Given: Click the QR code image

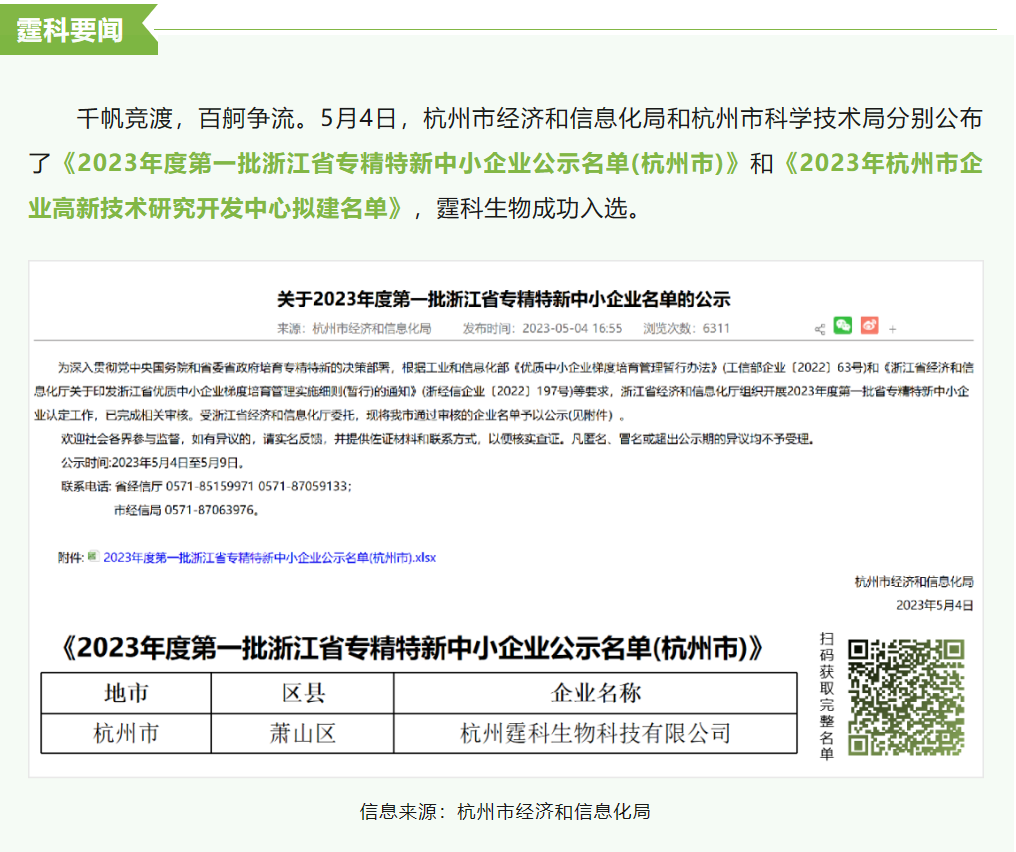Looking at the screenshot, I should [x=906, y=697].
